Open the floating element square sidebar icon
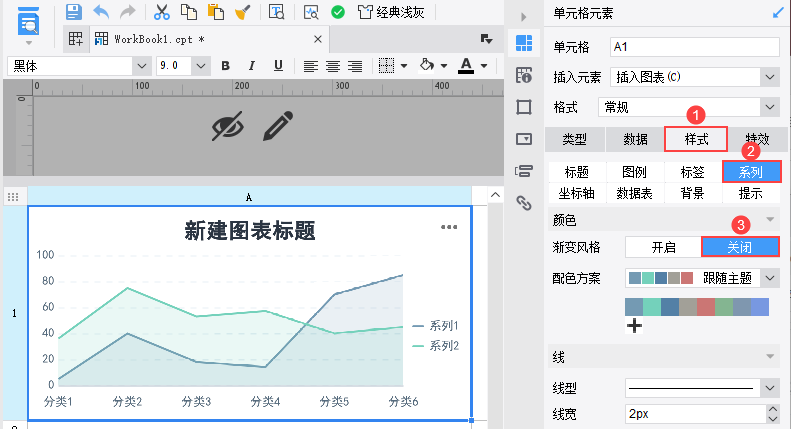Screen dimensions: 791x429 (524, 108)
